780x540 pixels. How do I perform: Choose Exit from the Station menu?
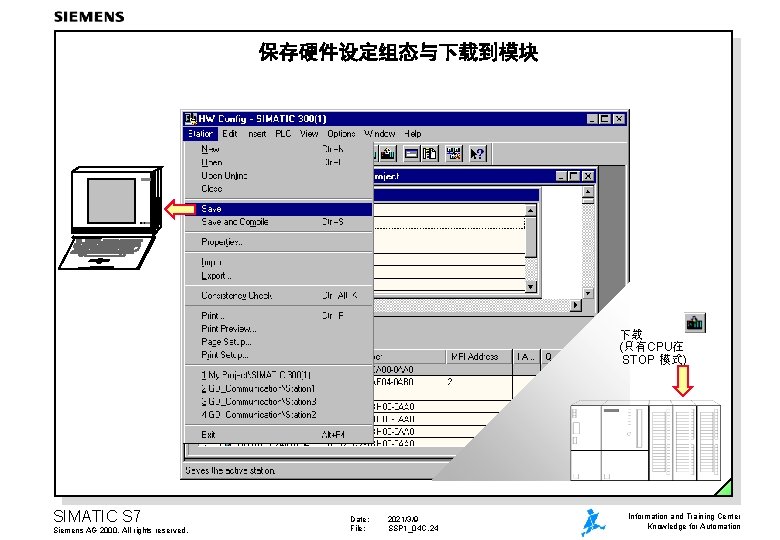pos(279,435)
